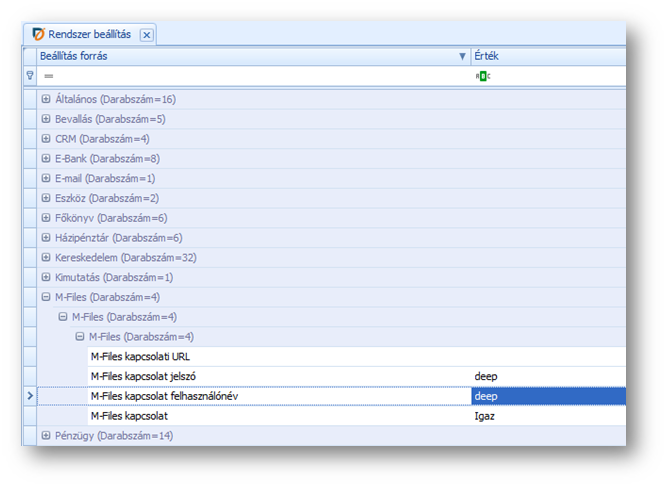Collapse the top-level M-Files group
668x488 pixels.
tap(46, 297)
